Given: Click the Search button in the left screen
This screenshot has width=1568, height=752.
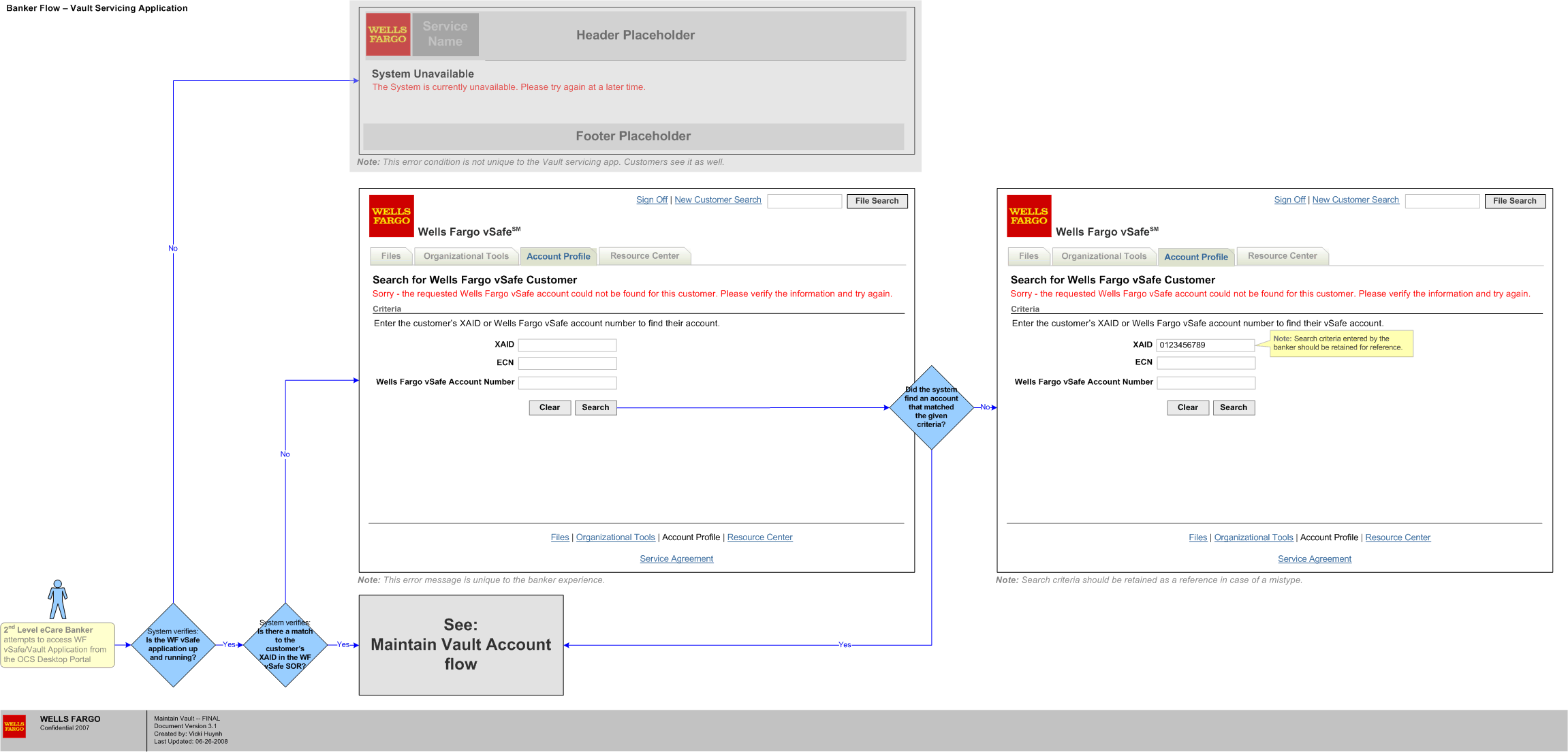Looking at the screenshot, I should coord(595,407).
